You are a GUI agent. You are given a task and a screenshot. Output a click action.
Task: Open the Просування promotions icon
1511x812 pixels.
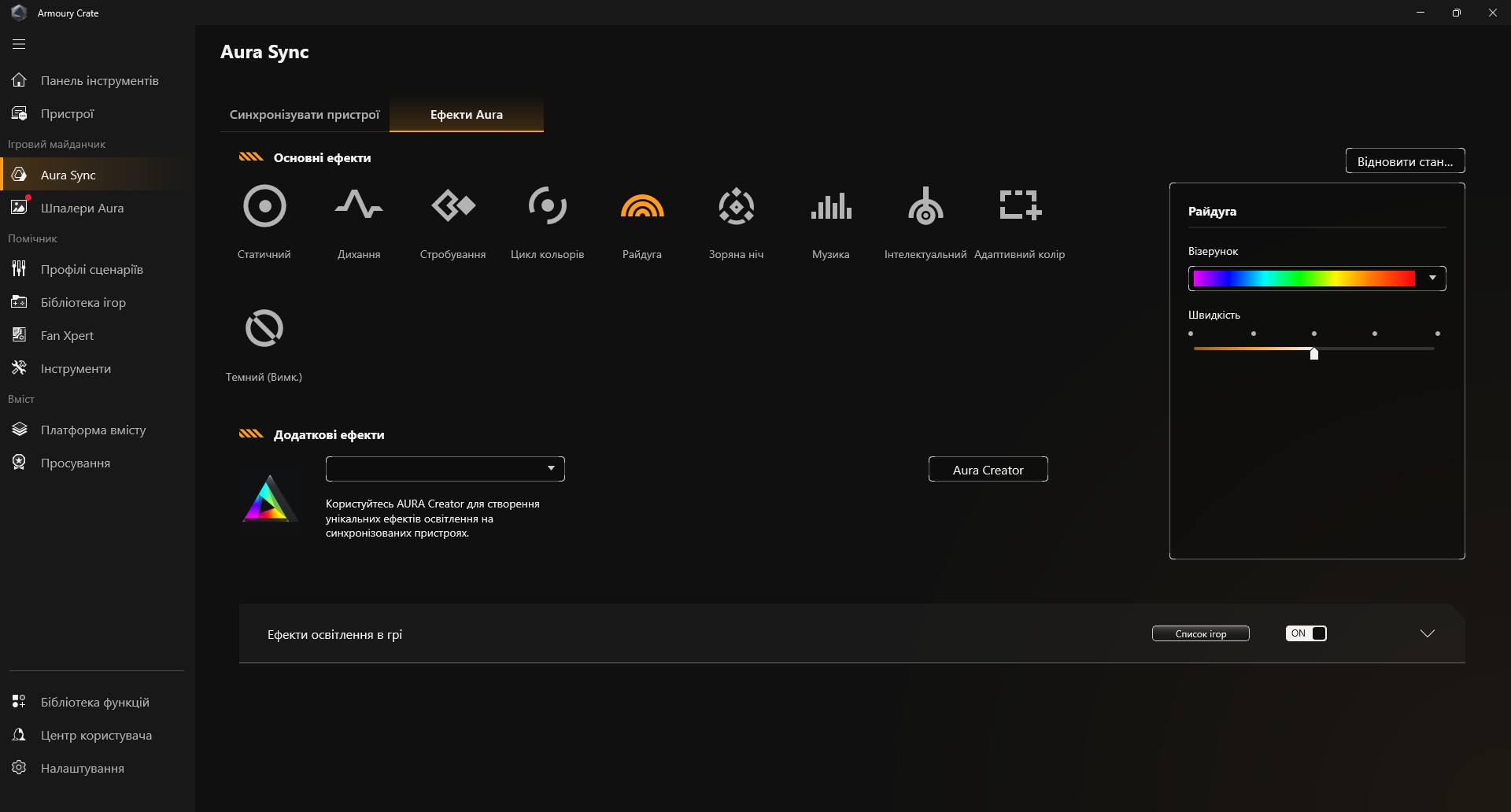(19, 463)
